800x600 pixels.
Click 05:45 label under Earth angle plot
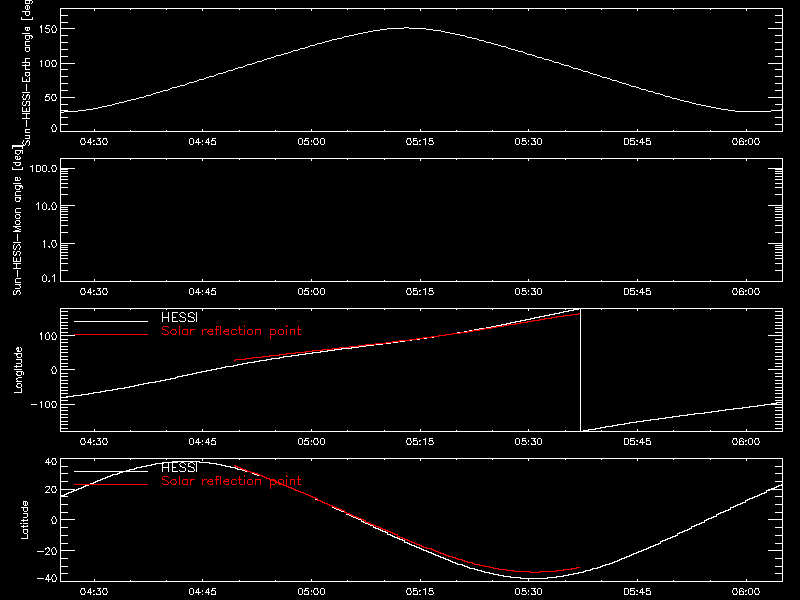click(x=637, y=142)
